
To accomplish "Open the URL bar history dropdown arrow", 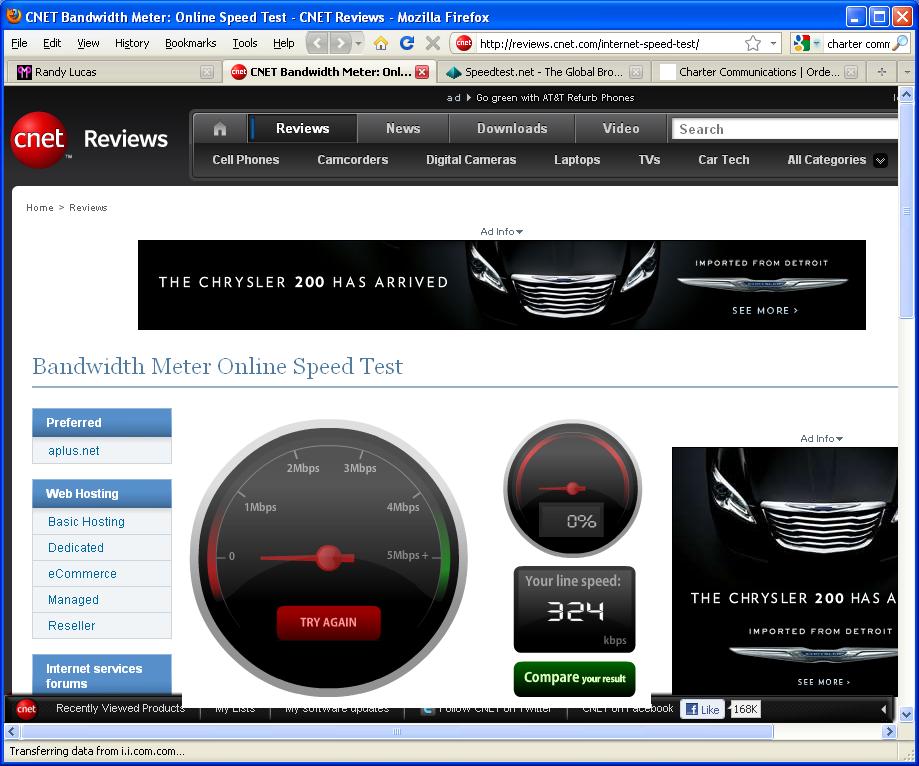I will 774,43.
